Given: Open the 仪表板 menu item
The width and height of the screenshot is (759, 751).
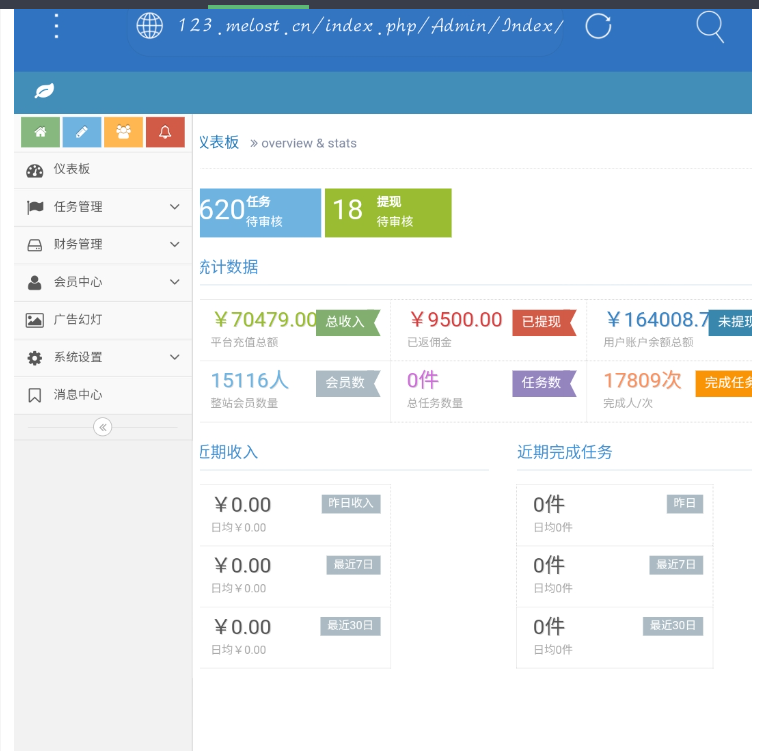Looking at the screenshot, I should (103, 169).
